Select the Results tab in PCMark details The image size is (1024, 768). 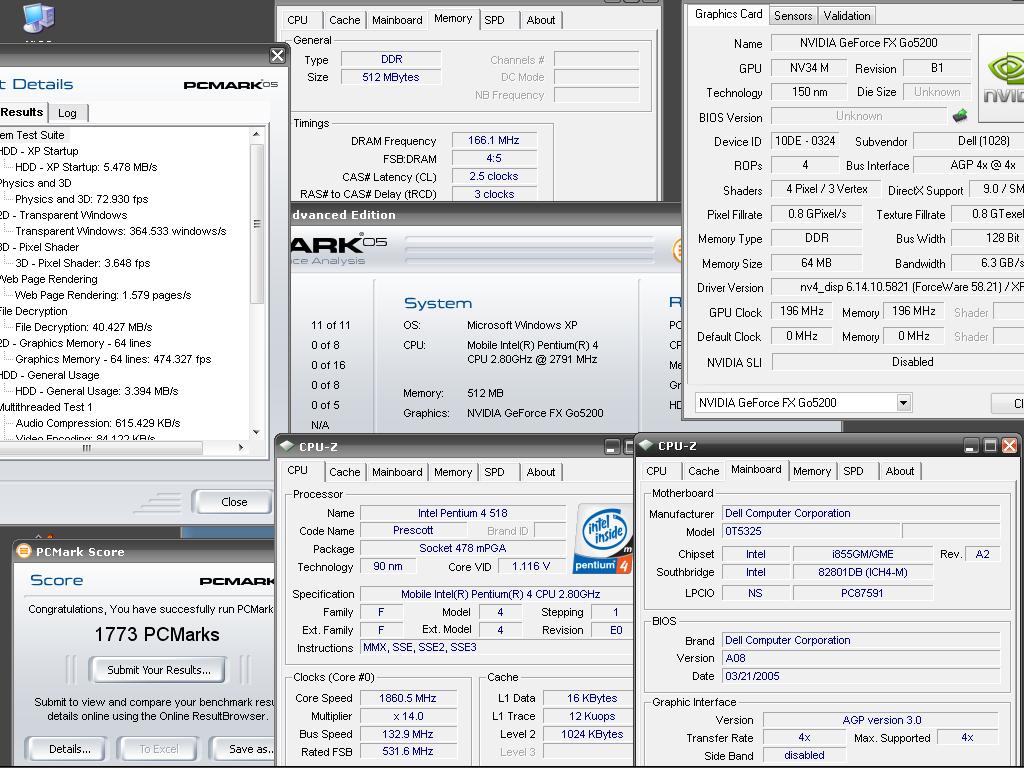click(22, 112)
